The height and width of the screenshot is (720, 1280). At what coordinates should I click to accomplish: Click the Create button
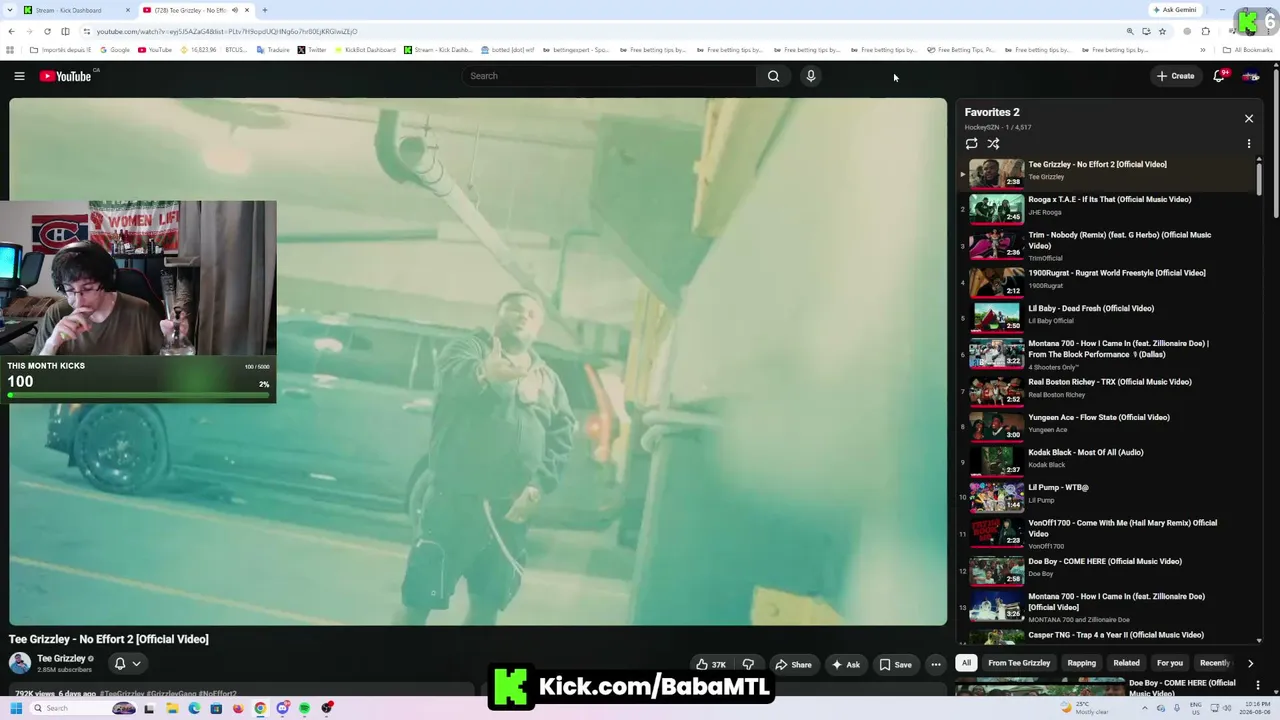click(x=1175, y=76)
